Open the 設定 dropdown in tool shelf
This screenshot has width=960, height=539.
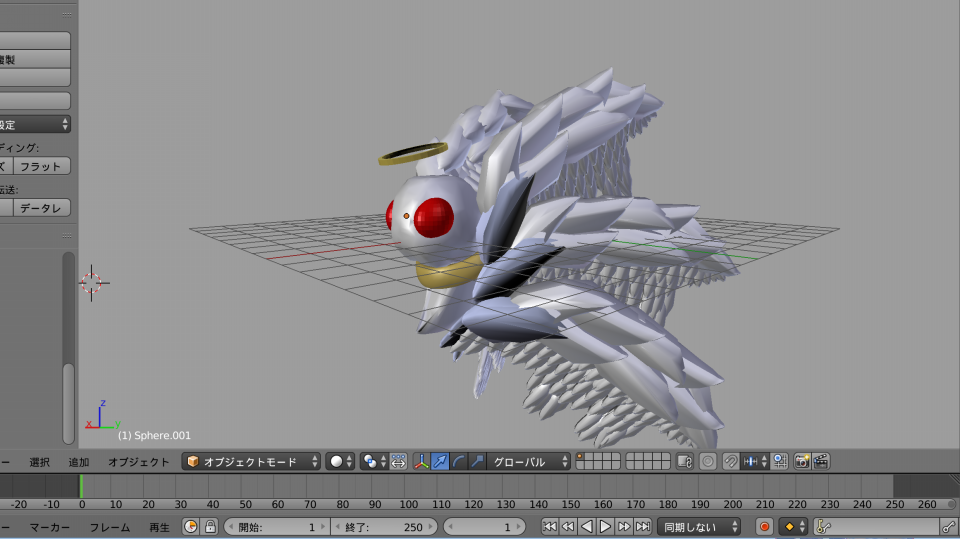(34, 124)
